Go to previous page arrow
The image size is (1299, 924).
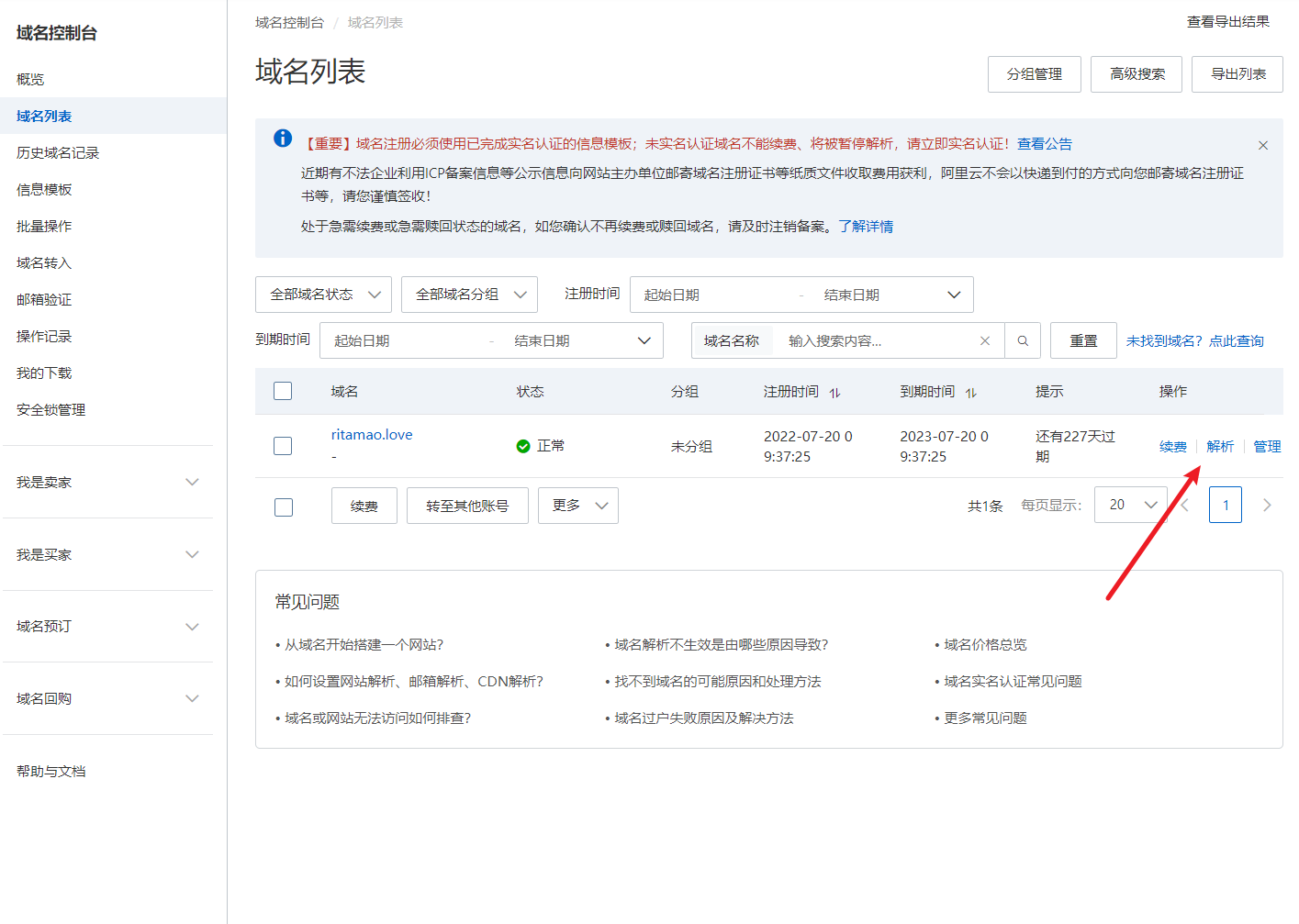[1185, 506]
